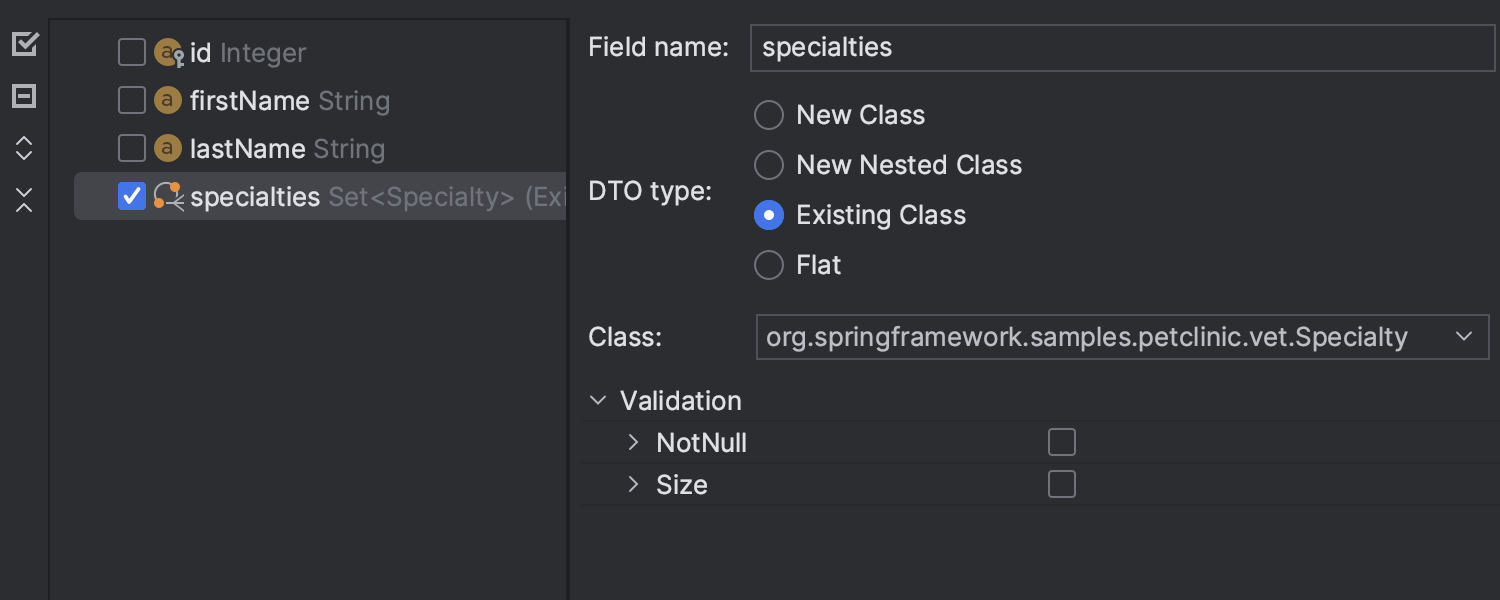Image resolution: width=1500 pixels, height=600 pixels.
Task: Click the specialties association icon
Action: (168, 196)
